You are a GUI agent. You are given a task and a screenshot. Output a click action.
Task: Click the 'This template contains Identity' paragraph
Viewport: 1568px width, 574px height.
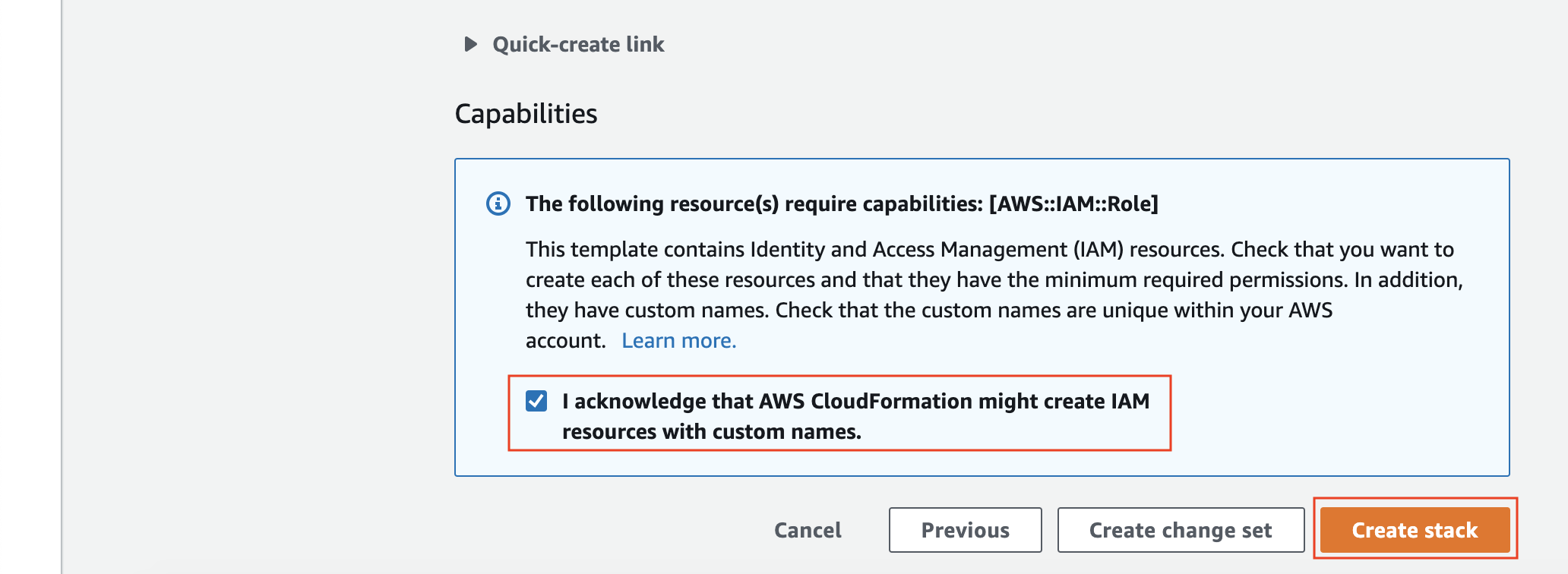pyautogui.click(x=994, y=295)
